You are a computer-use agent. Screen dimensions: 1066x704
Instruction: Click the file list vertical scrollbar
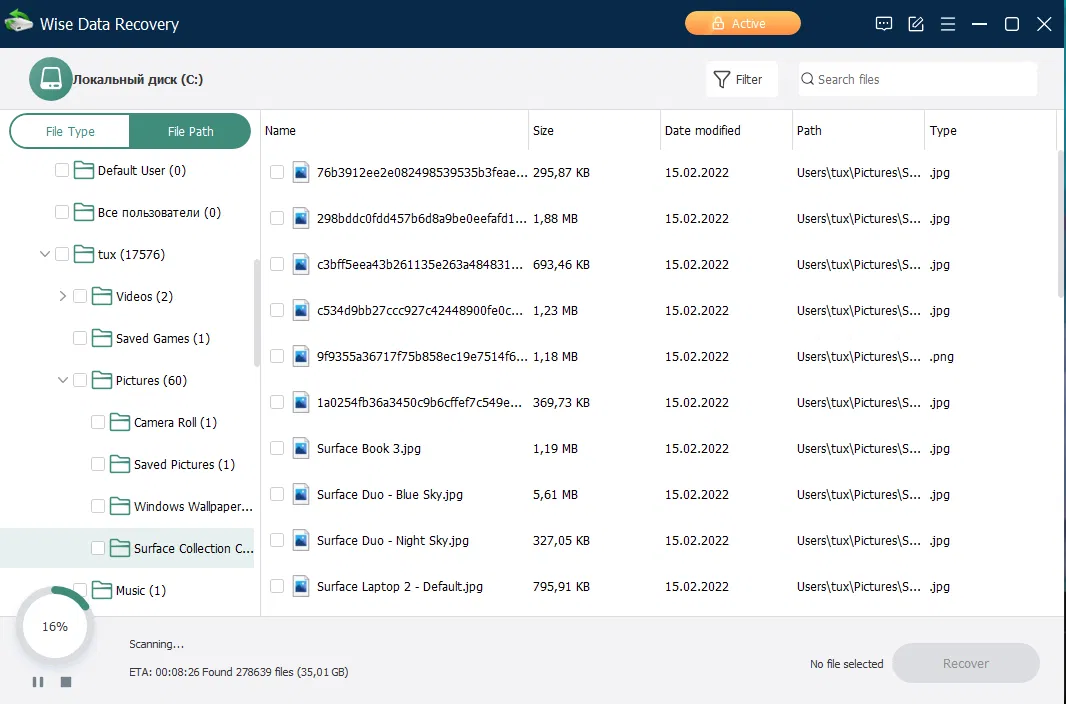coord(1061,224)
